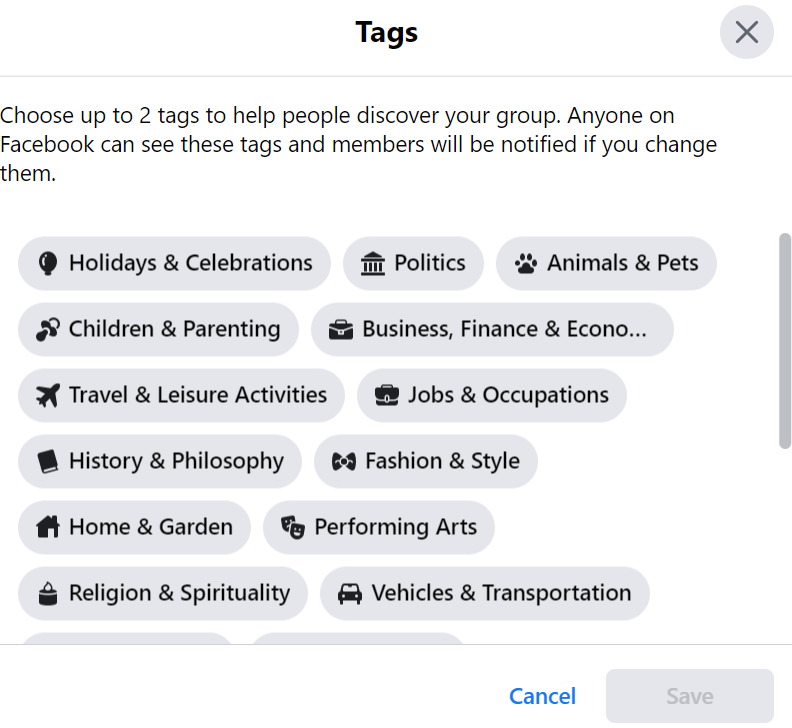792x728 pixels.
Task: Pick the Home & Garden tag
Action: click(x=134, y=527)
